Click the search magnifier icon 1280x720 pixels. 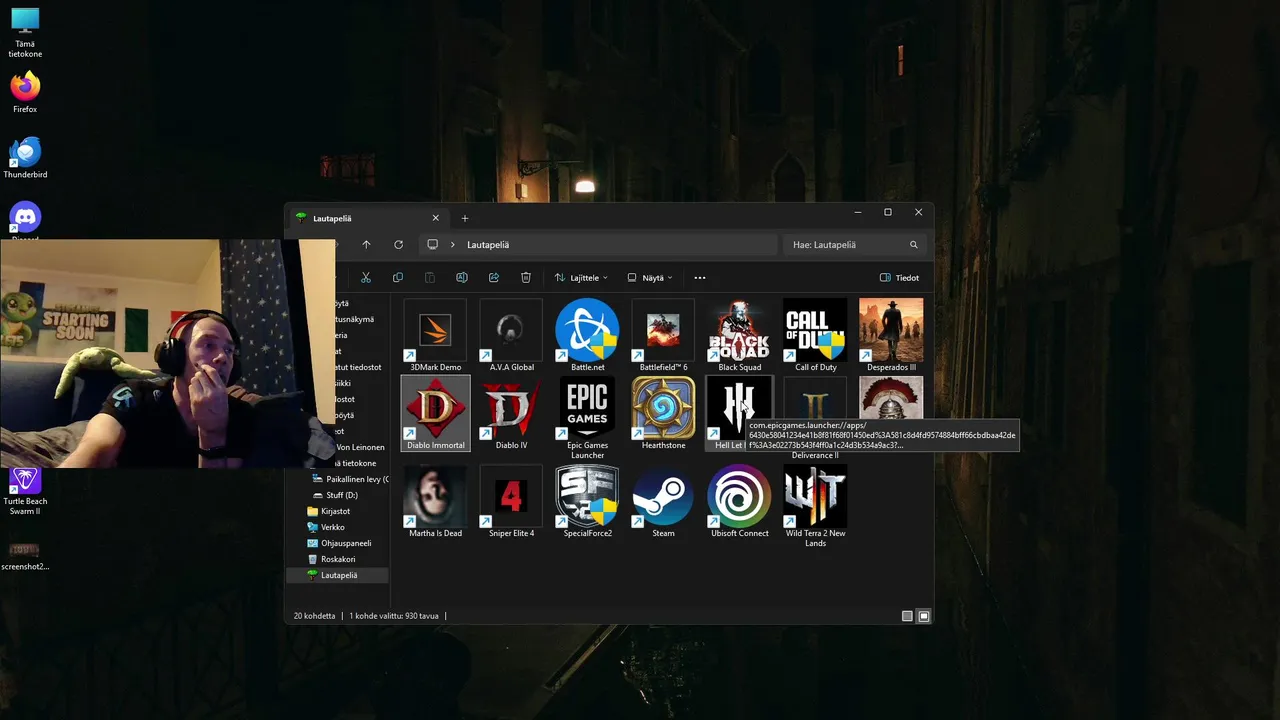pyautogui.click(x=914, y=244)
